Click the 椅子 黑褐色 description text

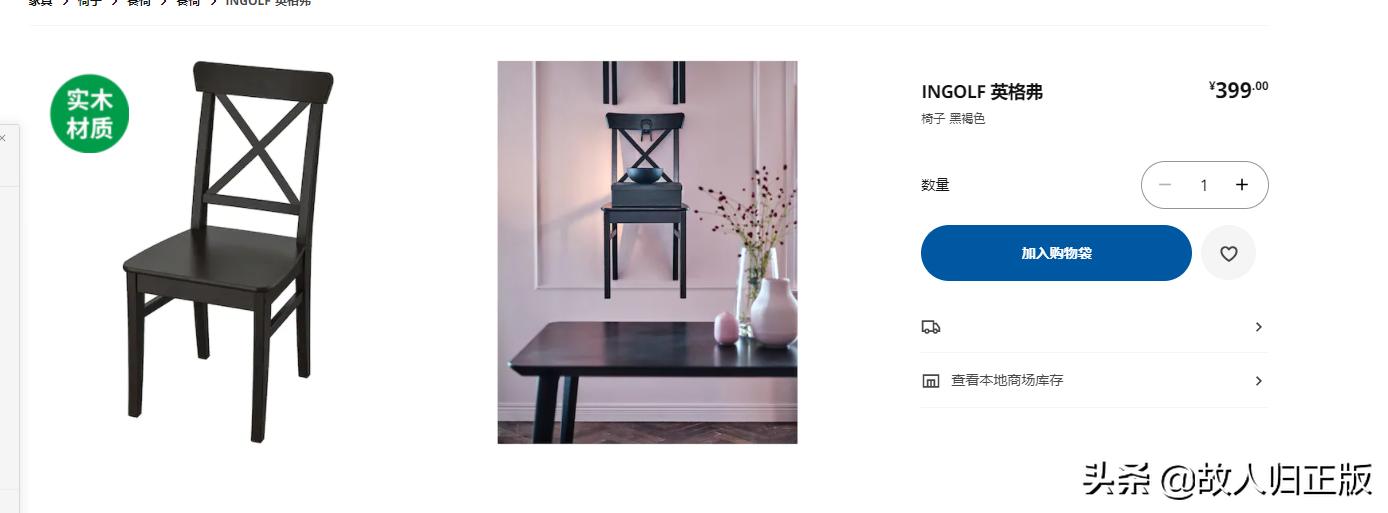(x=953, y=119)
